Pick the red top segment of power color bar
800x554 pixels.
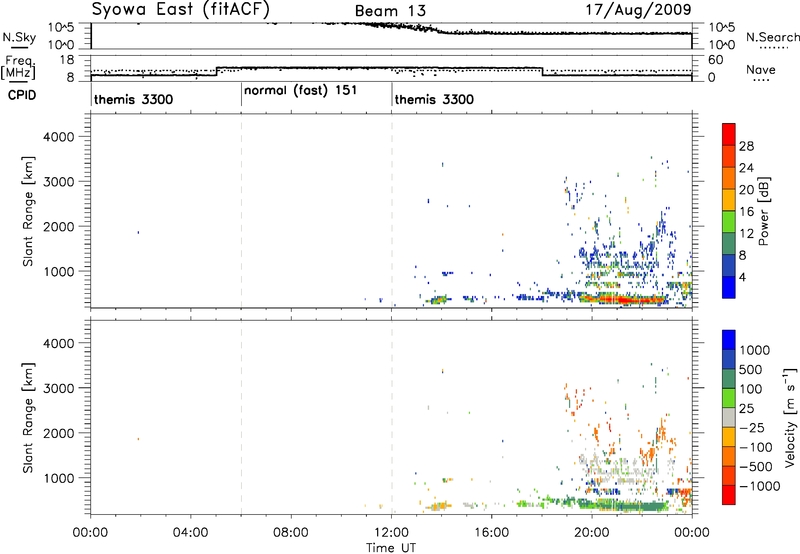[729, 134]
